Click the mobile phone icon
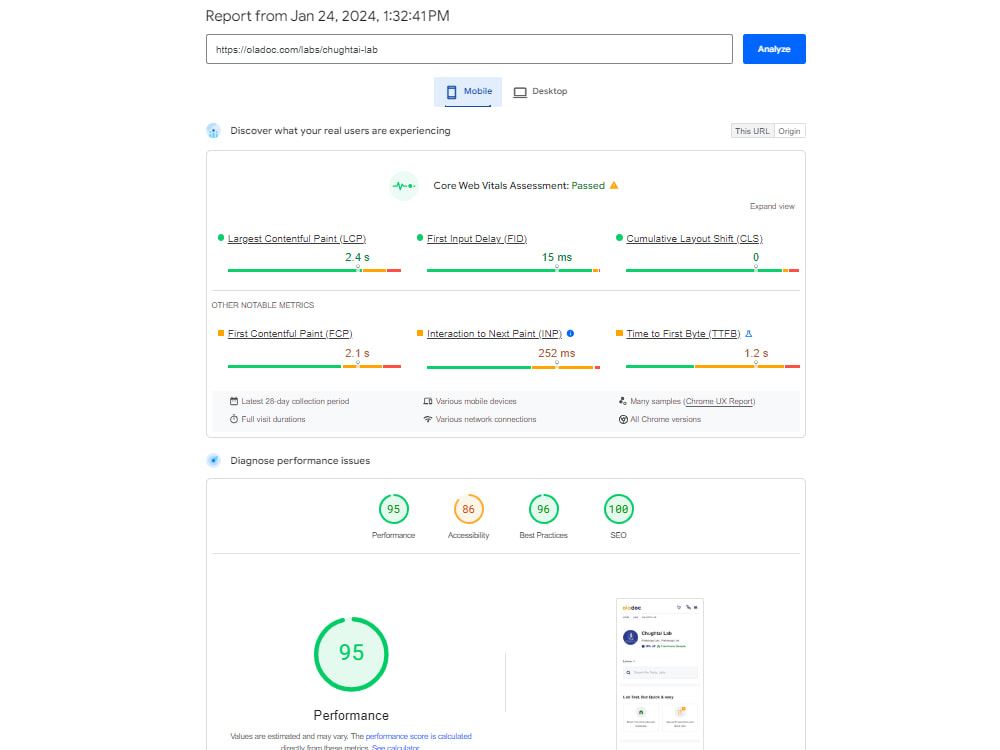The height and width of the screenshot is (750, 1000). (x=452, y=92)
